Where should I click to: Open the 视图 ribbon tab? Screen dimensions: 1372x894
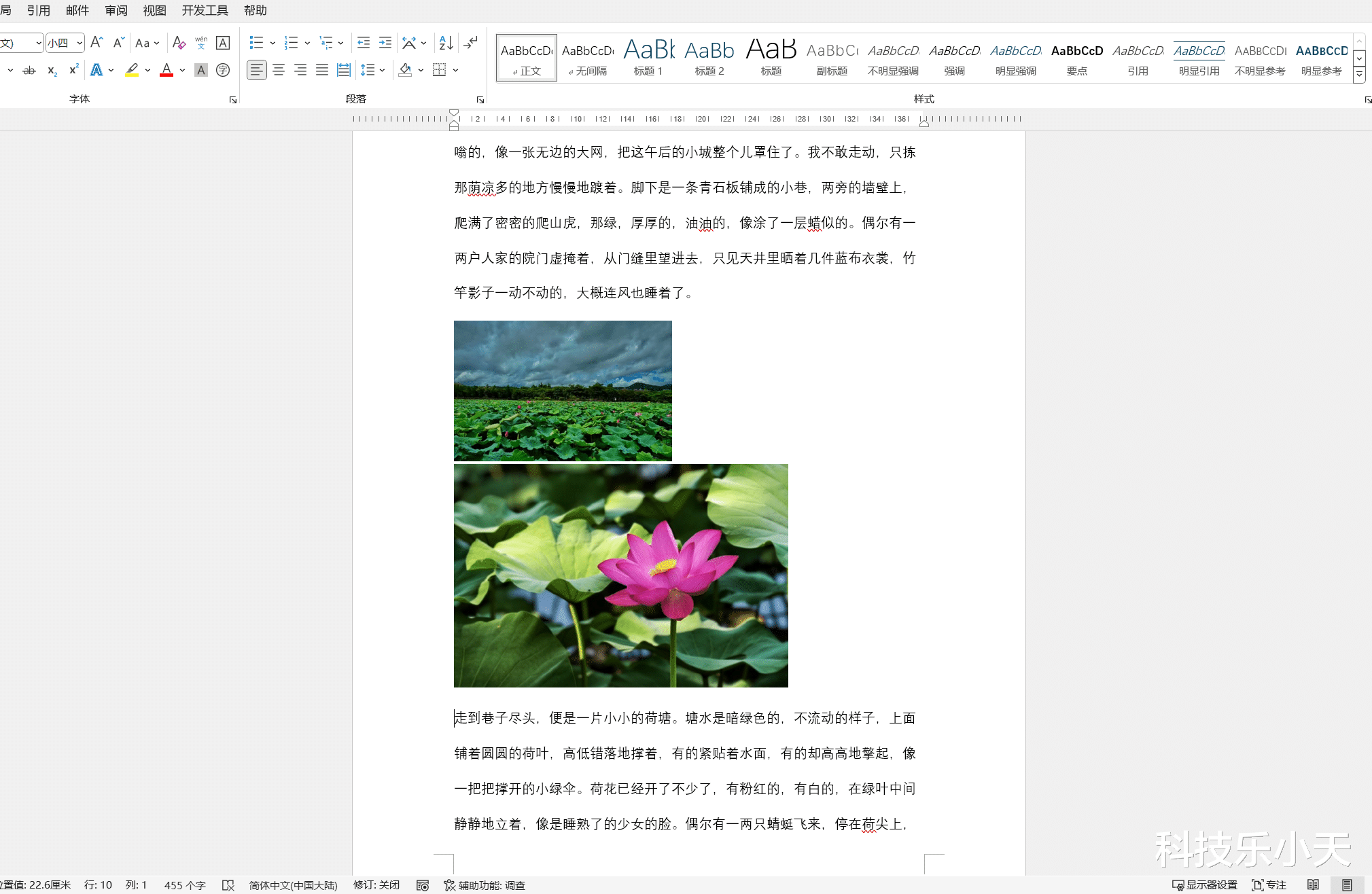(154, 10)
